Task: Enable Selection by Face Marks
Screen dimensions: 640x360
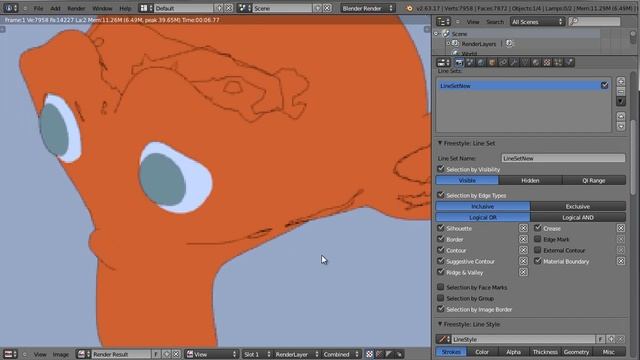Action: tap(441, 287)
